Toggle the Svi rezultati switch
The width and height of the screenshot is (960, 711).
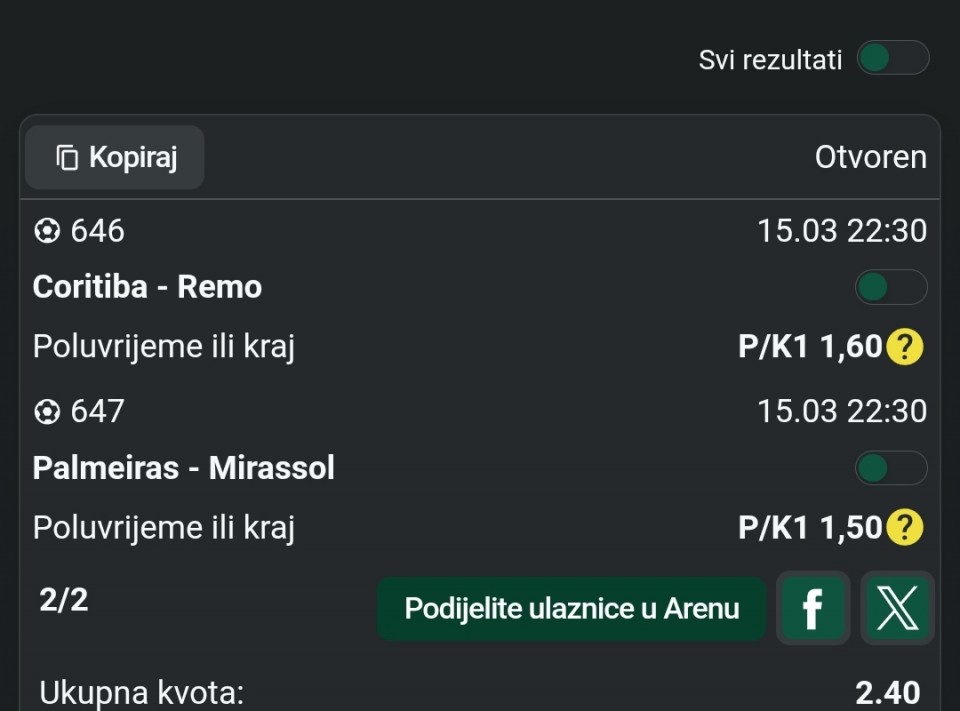coord(892,58)
